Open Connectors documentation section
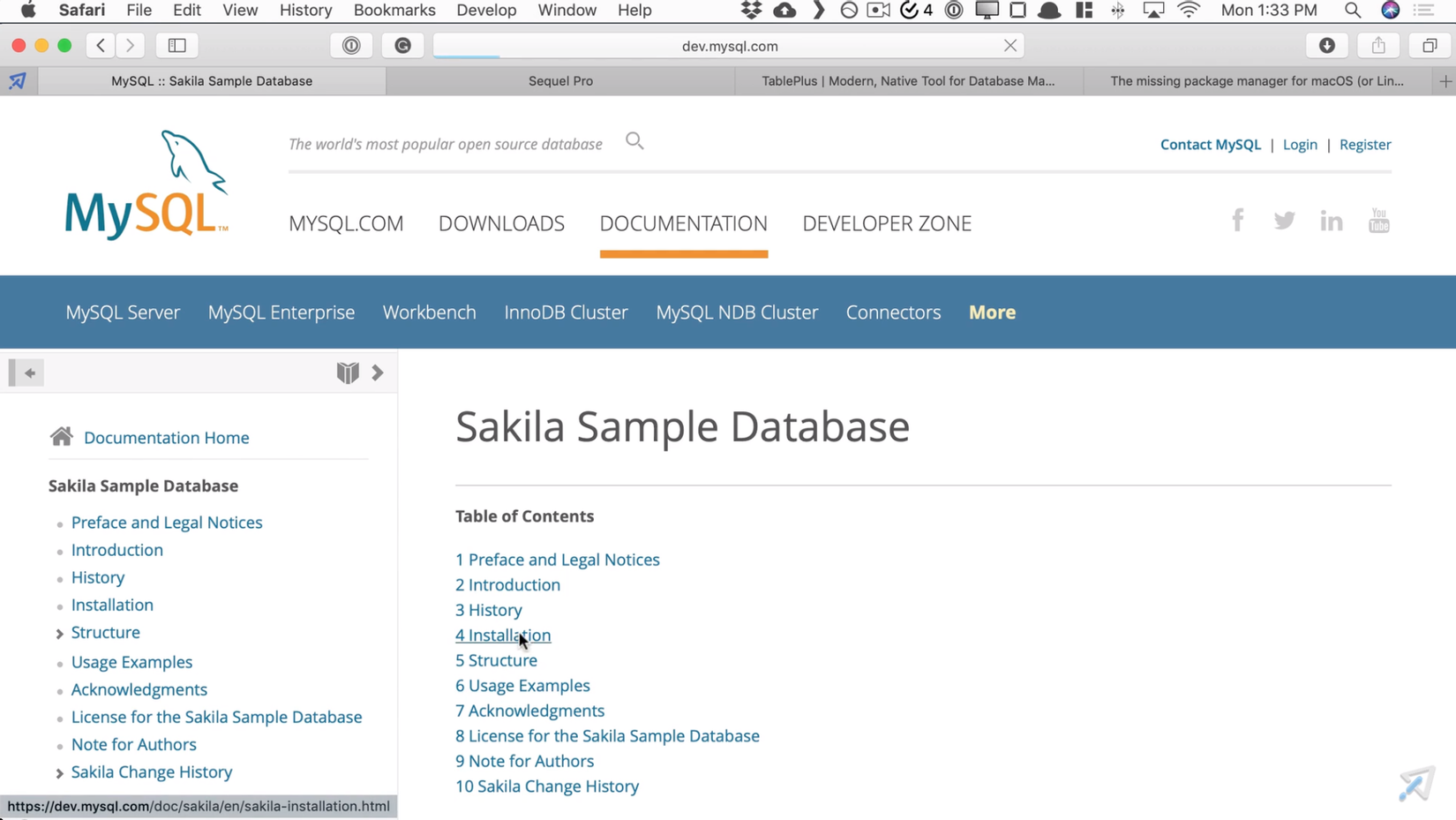The height and width of the screenshot is (820, 1456). pyautogui.click(x=893, y=312)
